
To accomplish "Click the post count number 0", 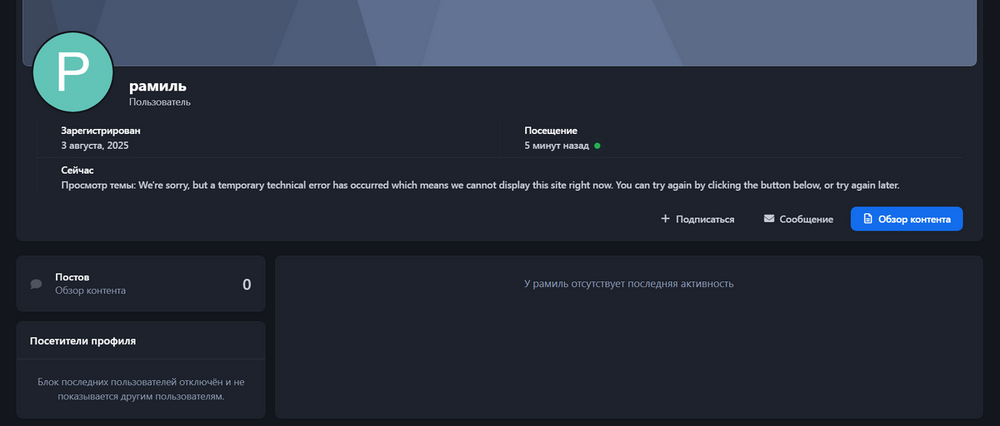I will click(246, 284).
